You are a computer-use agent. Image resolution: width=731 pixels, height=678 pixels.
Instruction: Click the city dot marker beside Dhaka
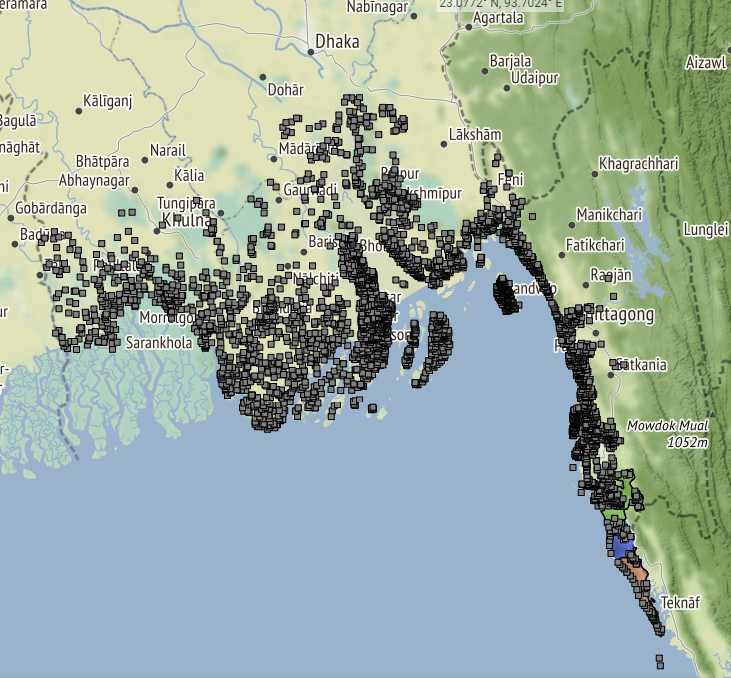[307, 43]
